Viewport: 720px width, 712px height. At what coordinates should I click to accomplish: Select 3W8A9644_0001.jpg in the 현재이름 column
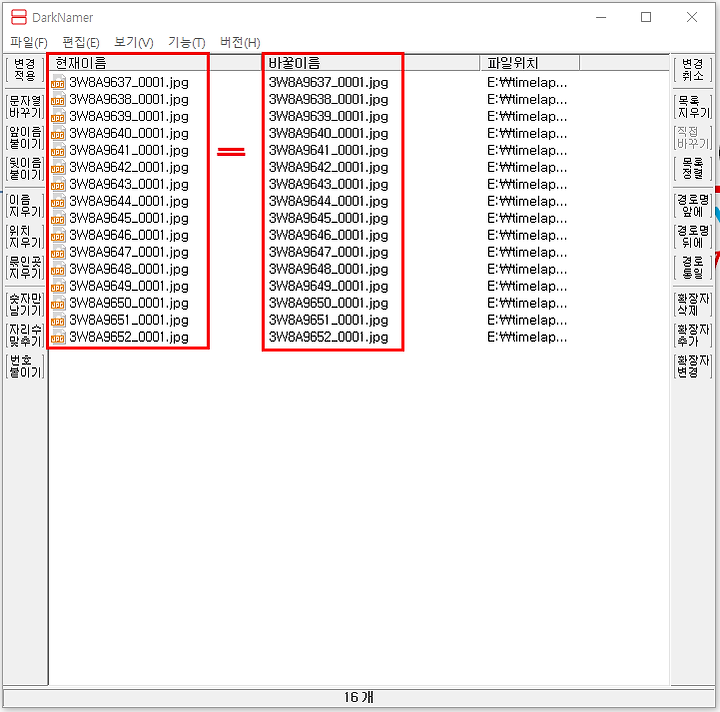point(129,202)
